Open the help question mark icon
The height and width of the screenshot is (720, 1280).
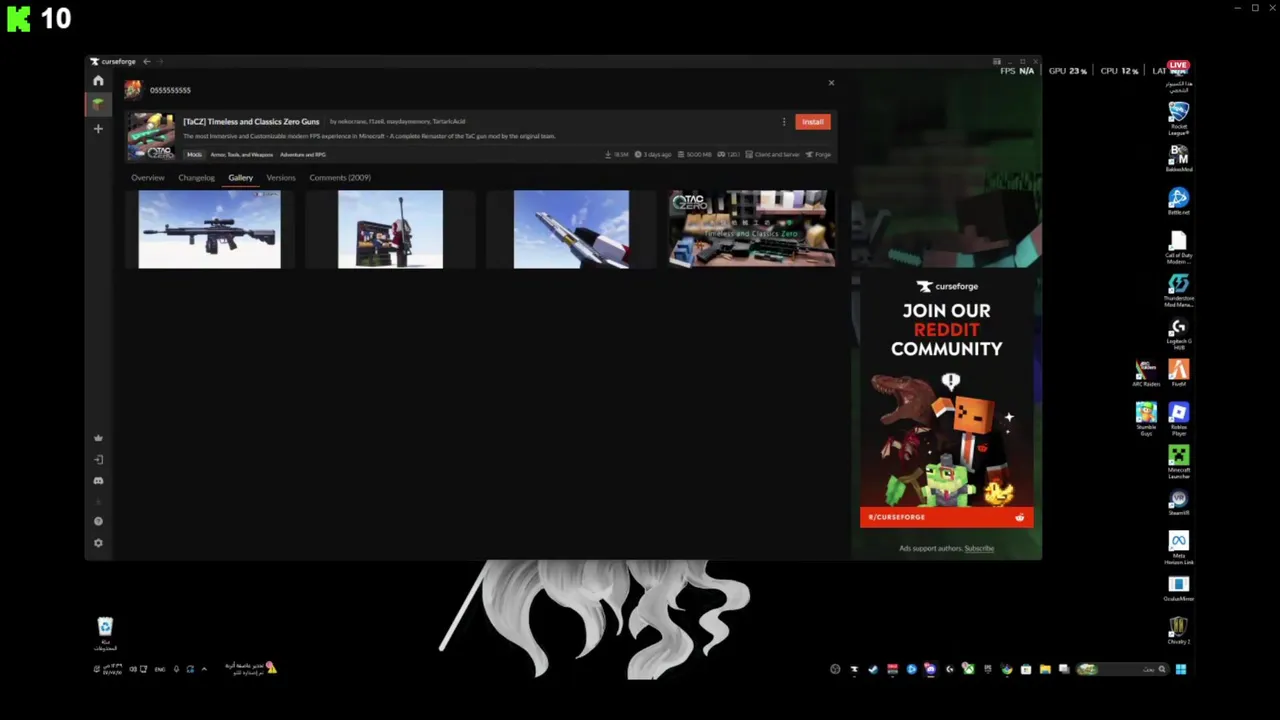(98, 521)
